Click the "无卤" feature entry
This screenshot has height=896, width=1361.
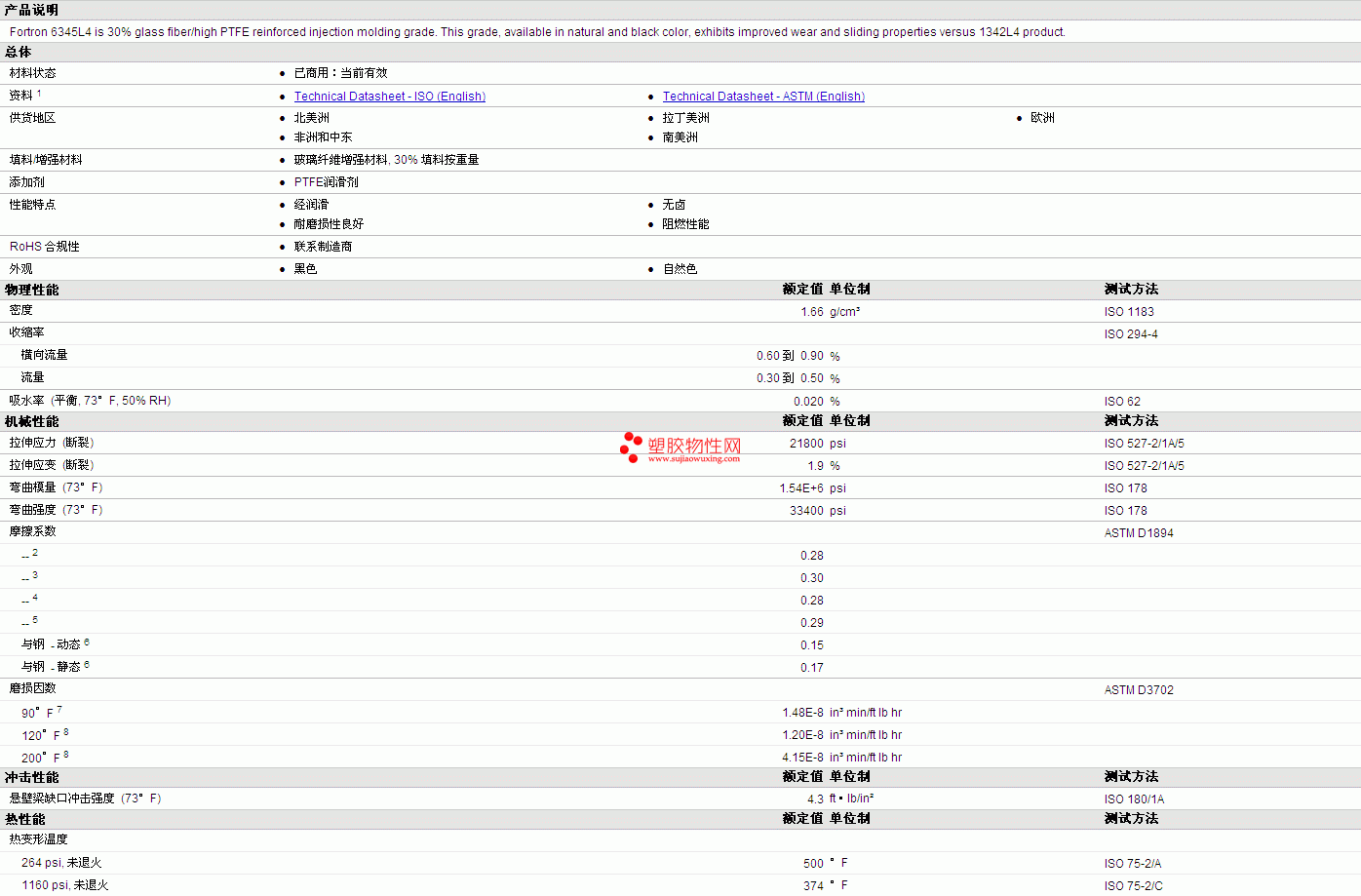[x=675, y=205]
